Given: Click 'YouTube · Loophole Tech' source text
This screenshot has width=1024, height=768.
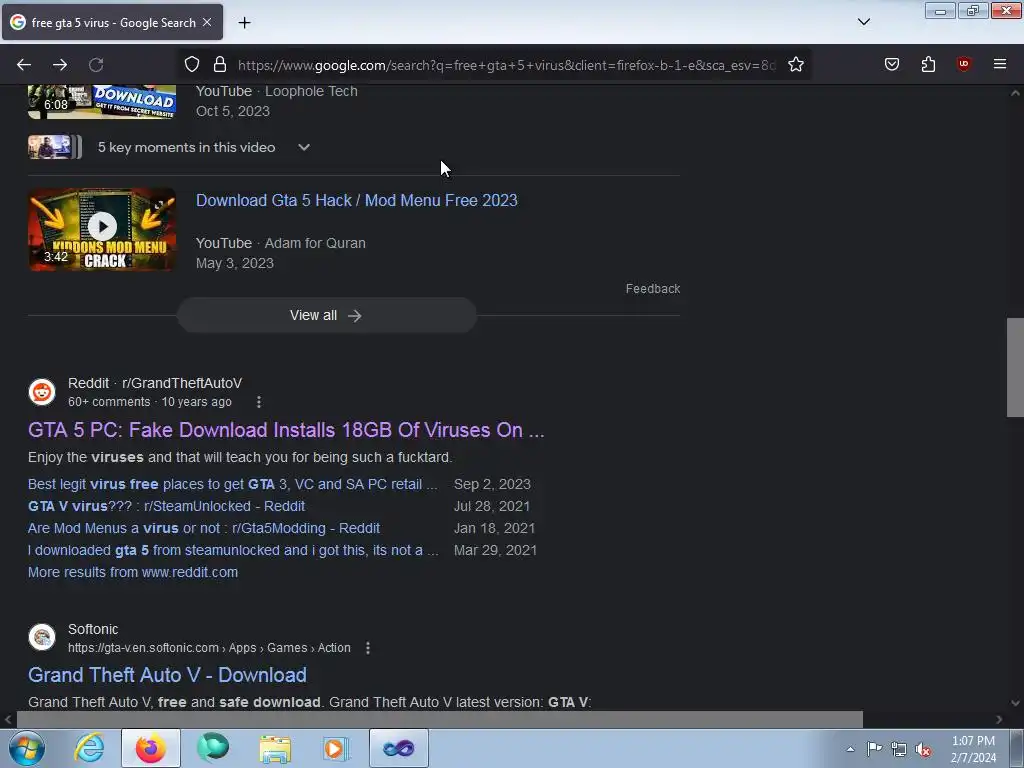Looking at the screenshot, I should click(x=277, y=91).
